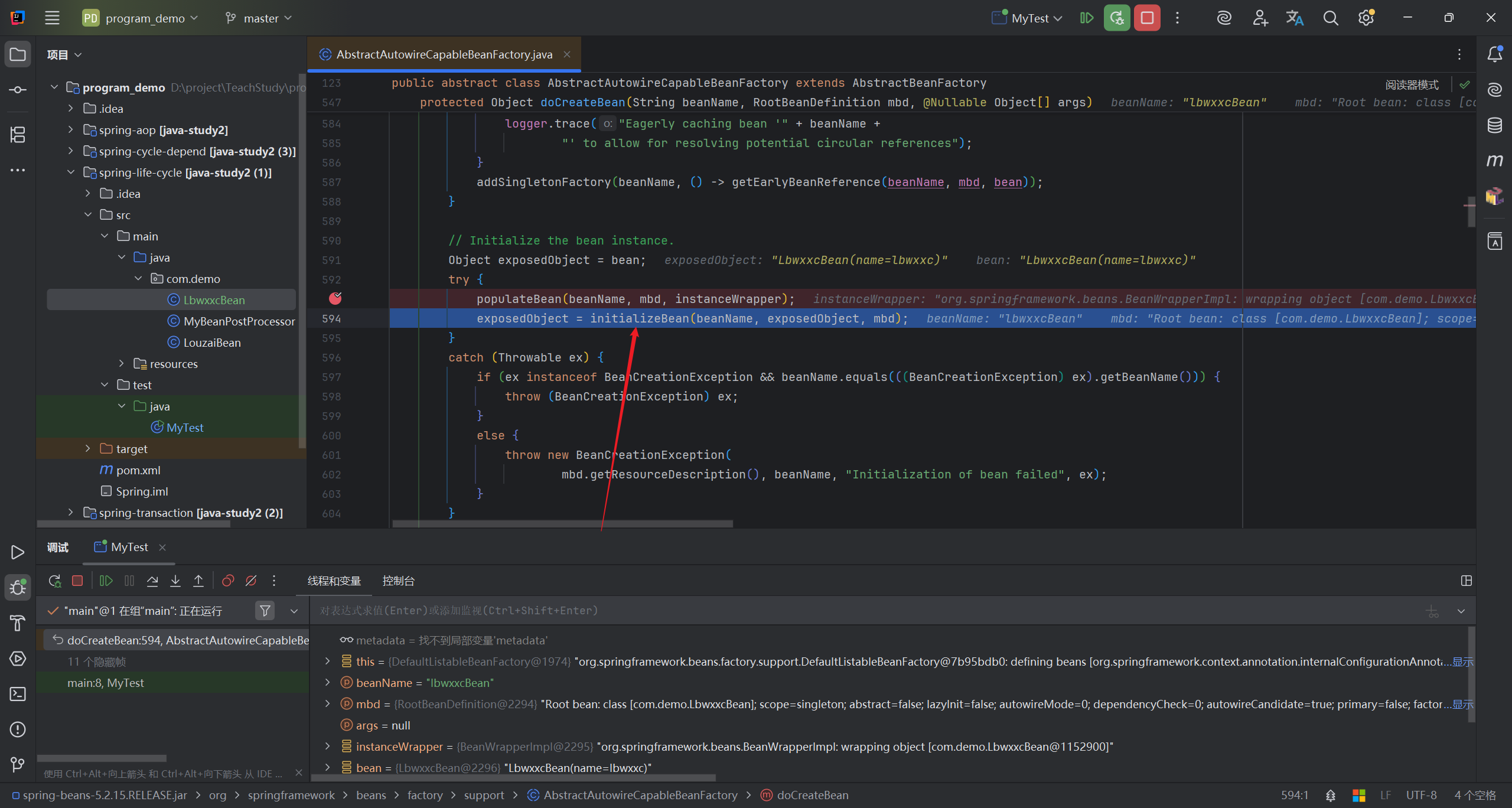Select the AbstractAutowireCapableBeanFactory.java editor tab
Image resolution: width=1512 pixels, height=808 pixels.
point(444,54)
